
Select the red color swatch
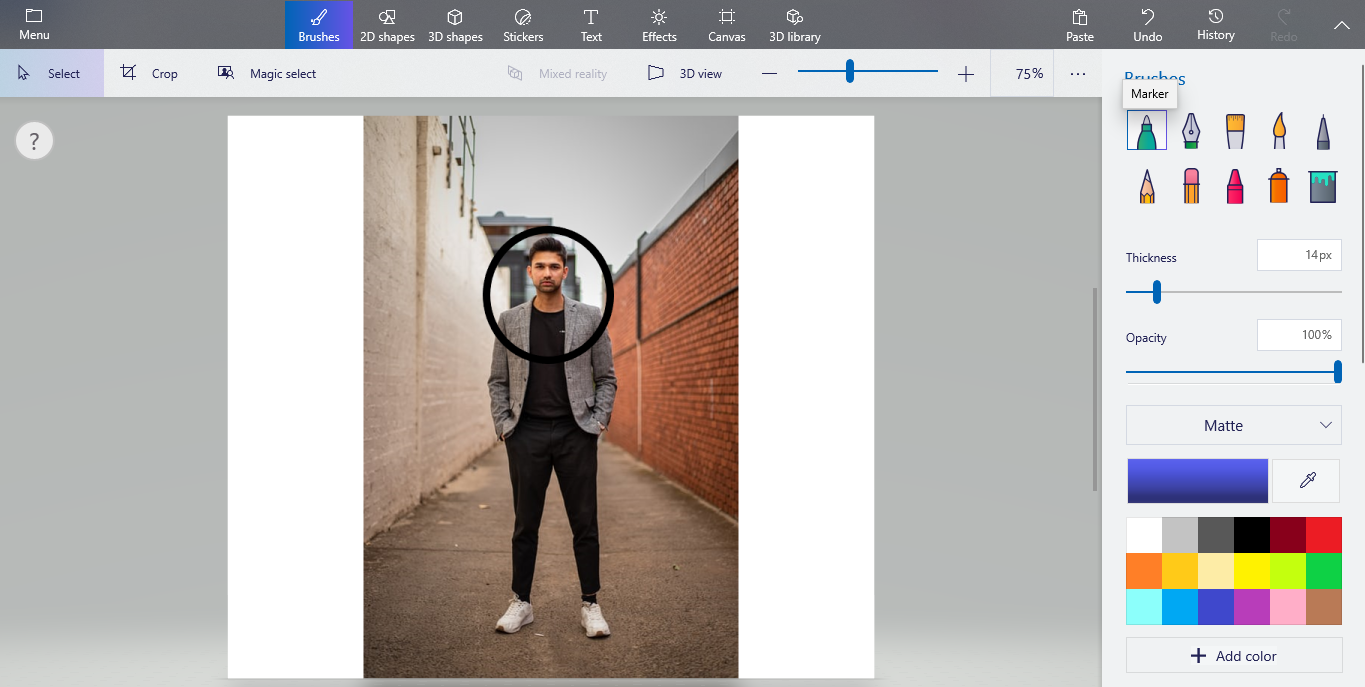click(x=1323, y=534)
